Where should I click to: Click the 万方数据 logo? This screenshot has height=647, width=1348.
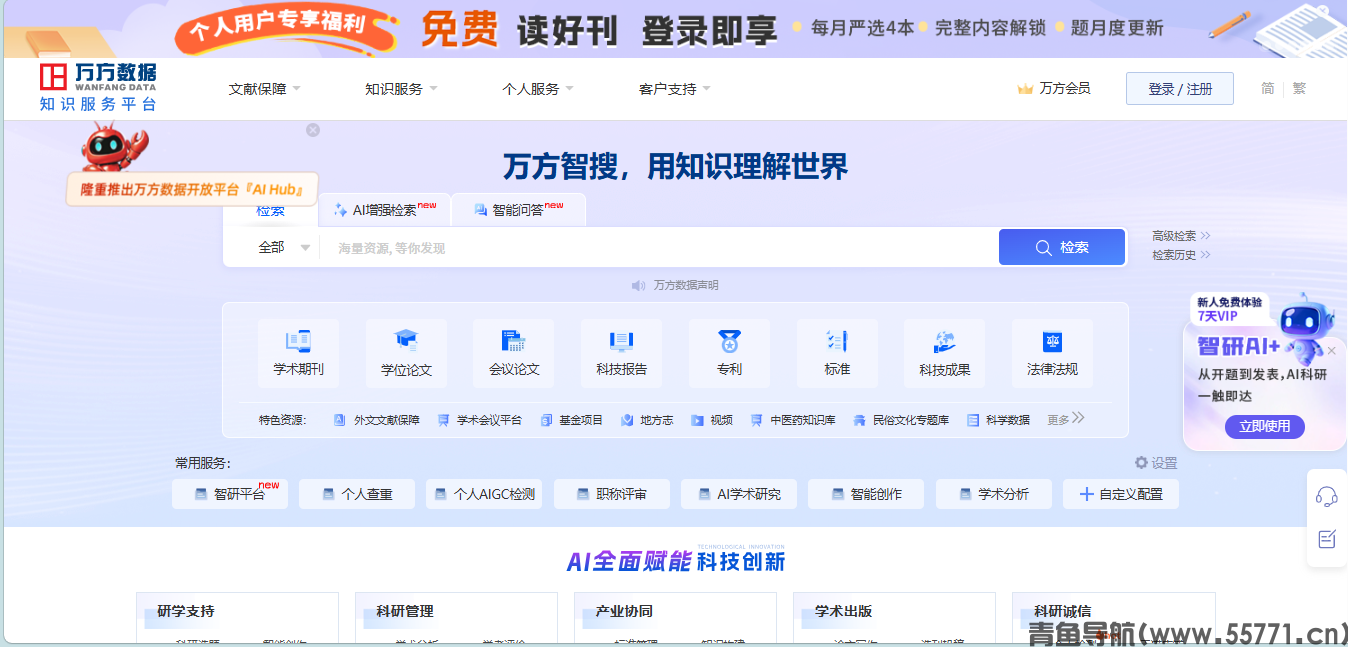(x=98, y=88)
